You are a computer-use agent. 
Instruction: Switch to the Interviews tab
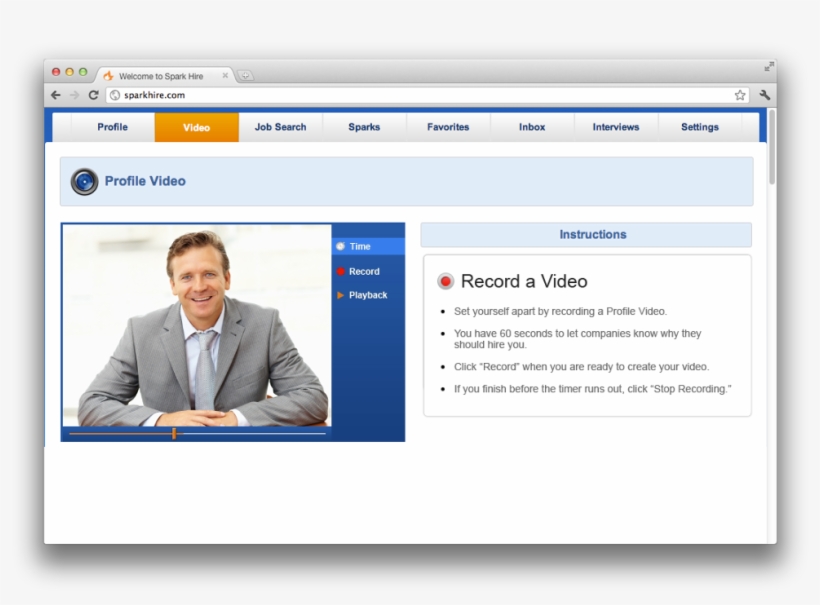tap(615, 127)
